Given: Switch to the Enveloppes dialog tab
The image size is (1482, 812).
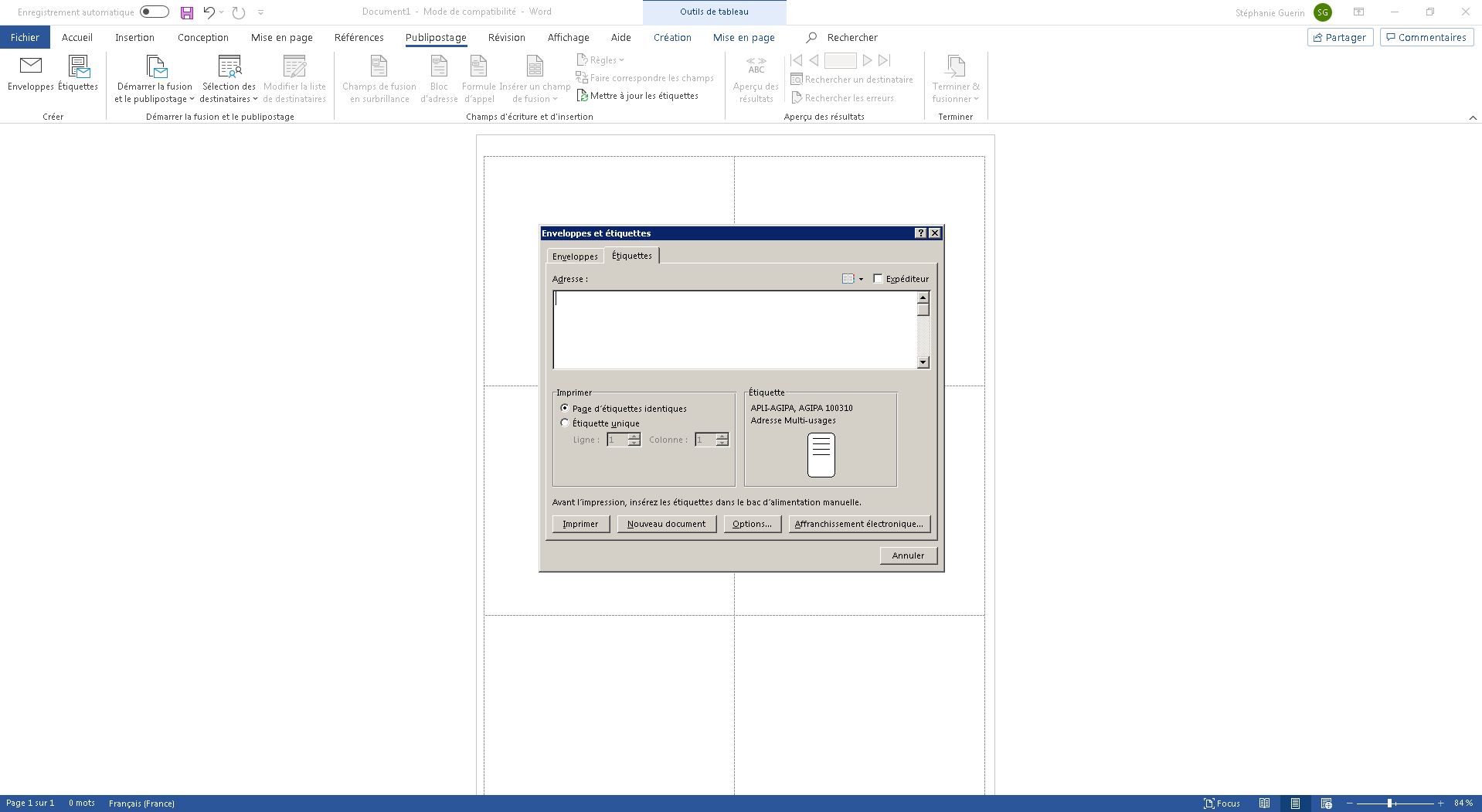Looking at the screenshot, I should coord(575,257).
